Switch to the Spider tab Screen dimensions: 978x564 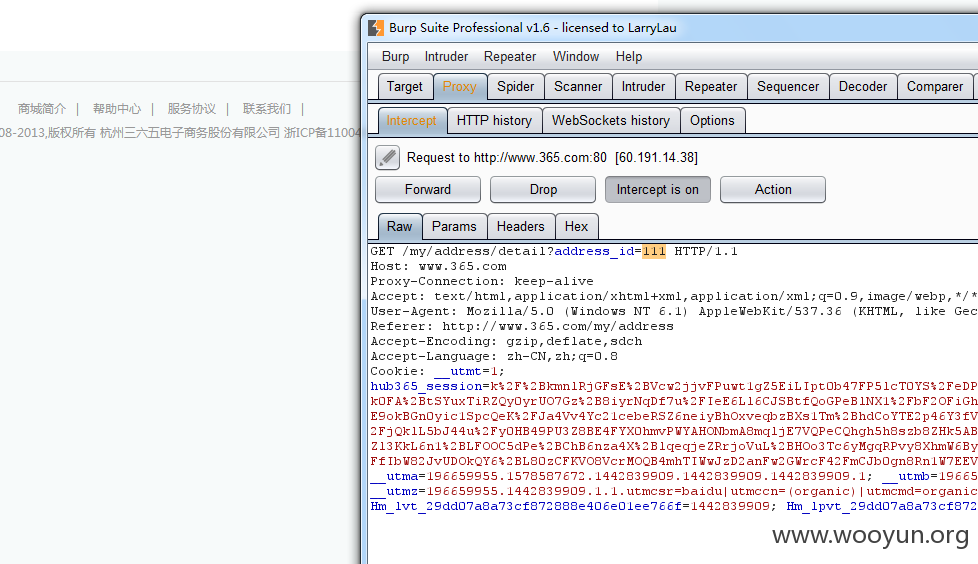coord(516,87)
